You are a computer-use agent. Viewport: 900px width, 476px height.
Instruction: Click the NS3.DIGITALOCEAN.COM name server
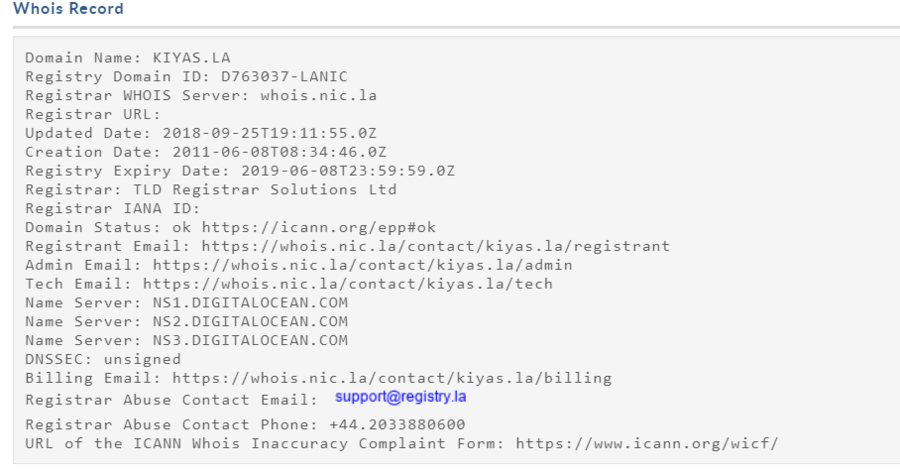click(x=240, y=340)
